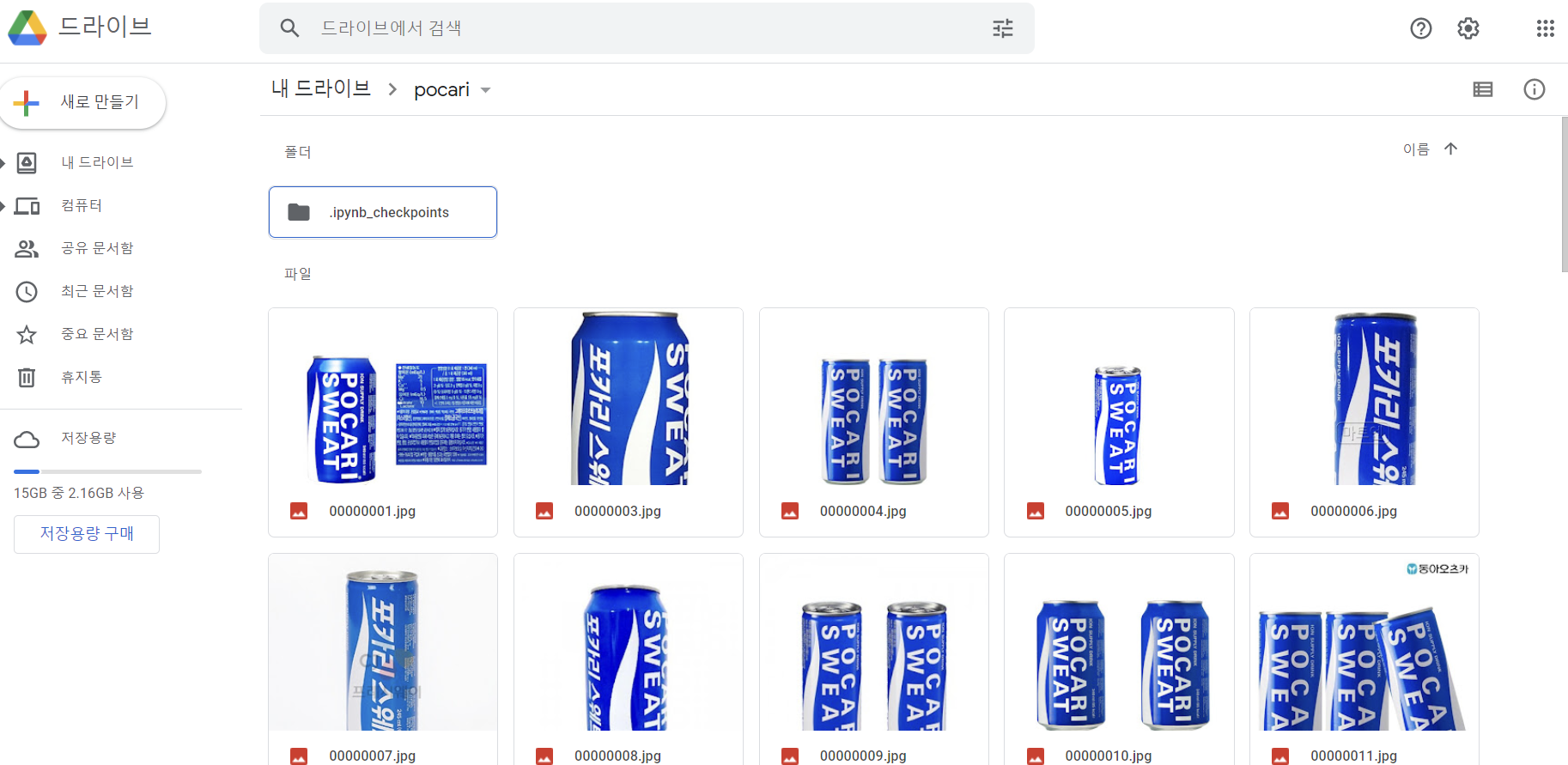Click the .ipynb_checkpoints folder icon

coord(299,212)
